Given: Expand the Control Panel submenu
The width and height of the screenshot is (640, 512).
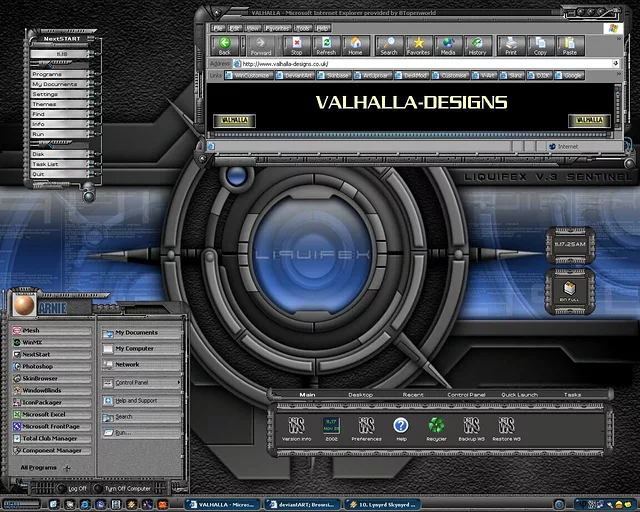Looking at the screenshot, I should pyautogui.click(x=141, y=383).
